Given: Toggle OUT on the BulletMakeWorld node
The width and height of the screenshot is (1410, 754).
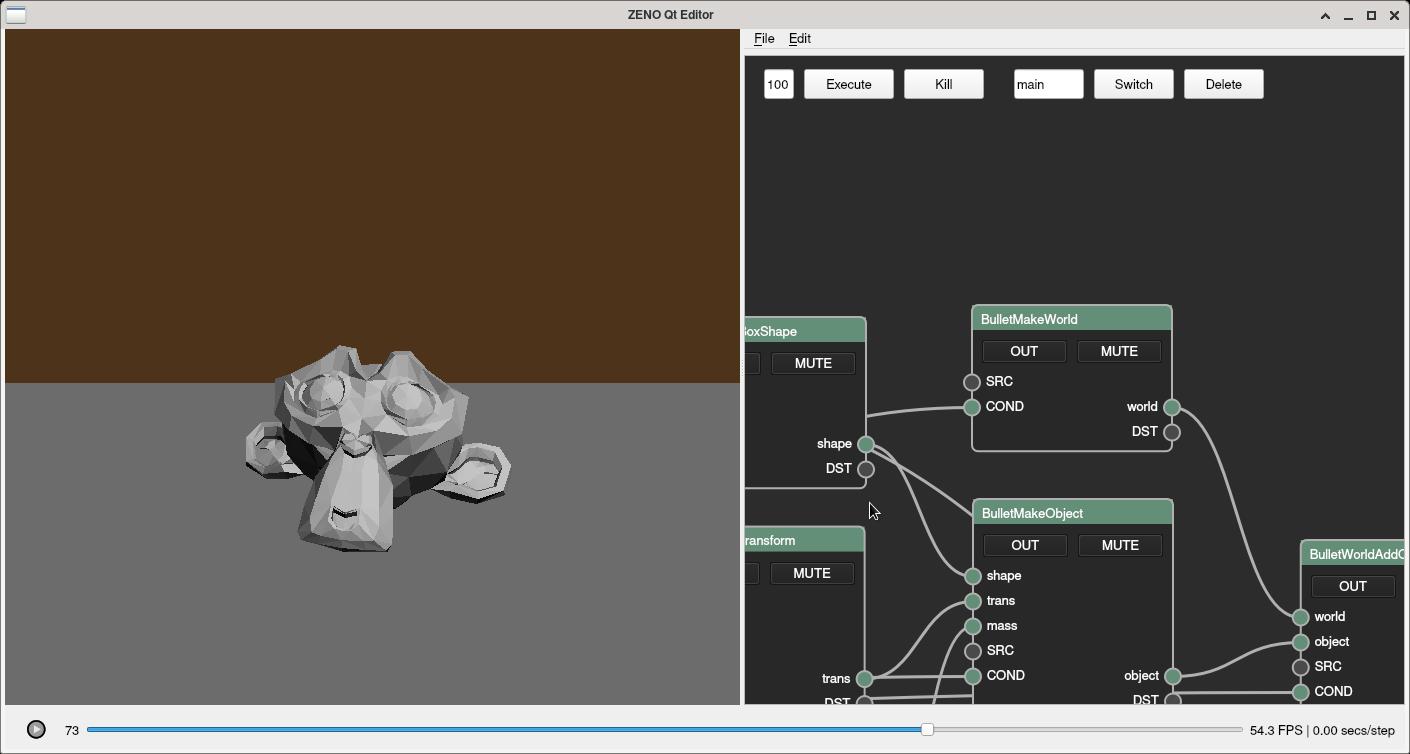Looking at the screenshot, I should click(1024, 351).
